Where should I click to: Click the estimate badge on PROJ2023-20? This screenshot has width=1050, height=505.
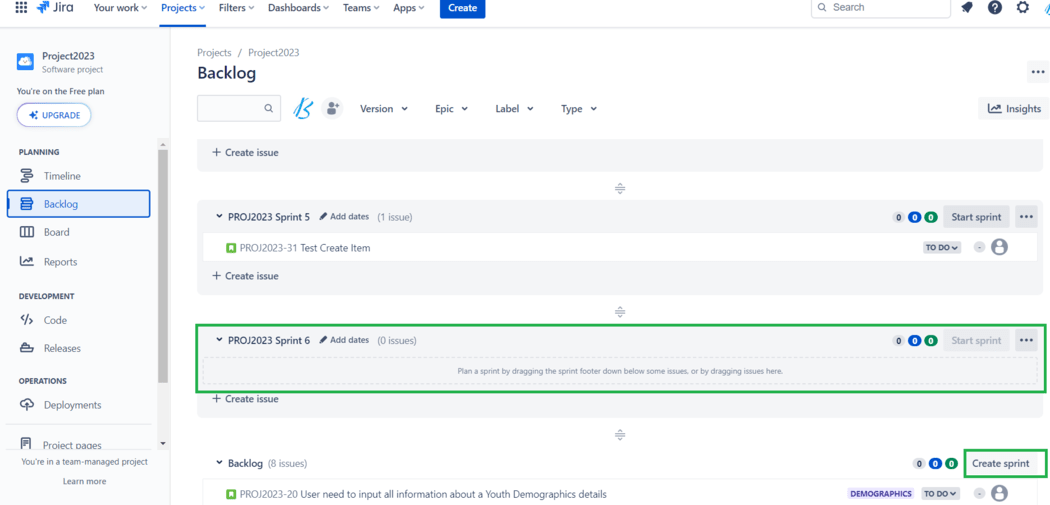[979, 494]
